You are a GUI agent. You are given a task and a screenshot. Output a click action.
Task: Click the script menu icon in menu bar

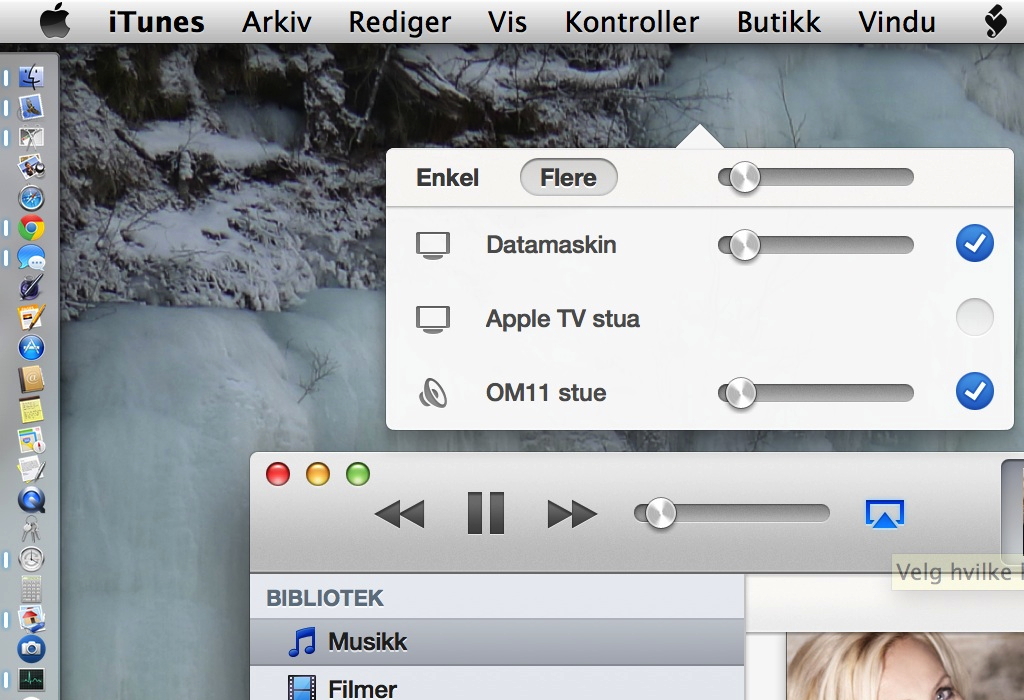coord(995,22)
